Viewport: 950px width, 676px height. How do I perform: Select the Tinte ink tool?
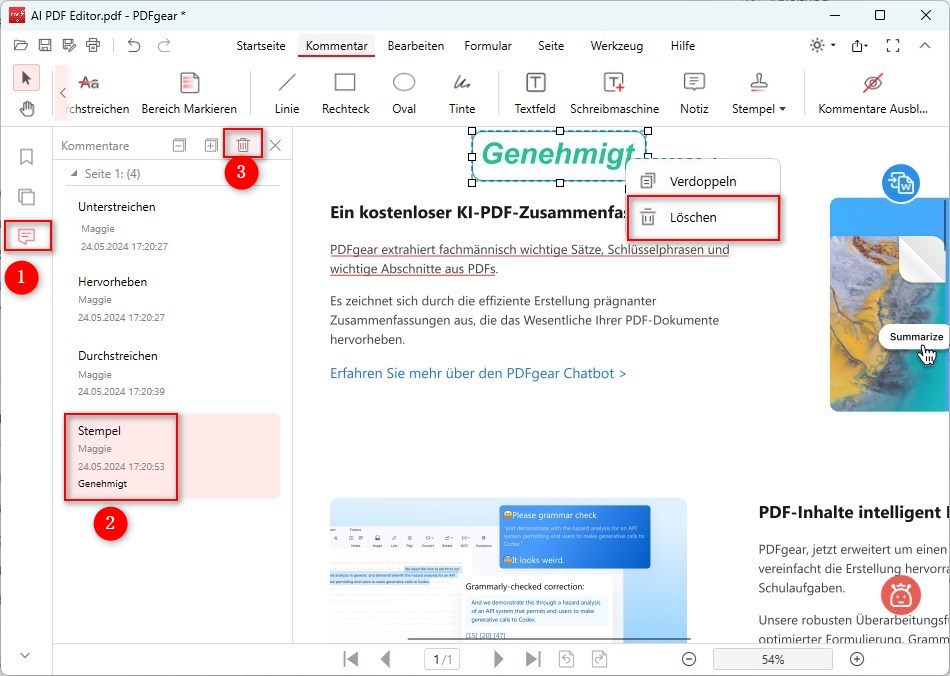(462, 93)
